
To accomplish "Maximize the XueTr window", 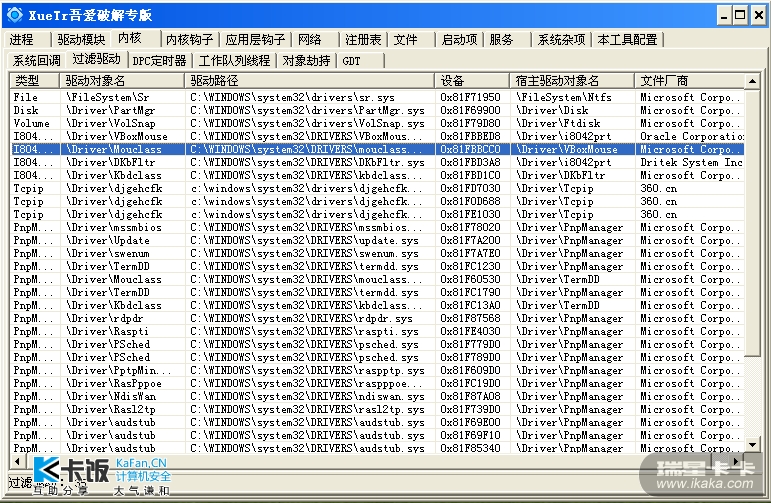I will pyautogui.click(x=740, y=15).
